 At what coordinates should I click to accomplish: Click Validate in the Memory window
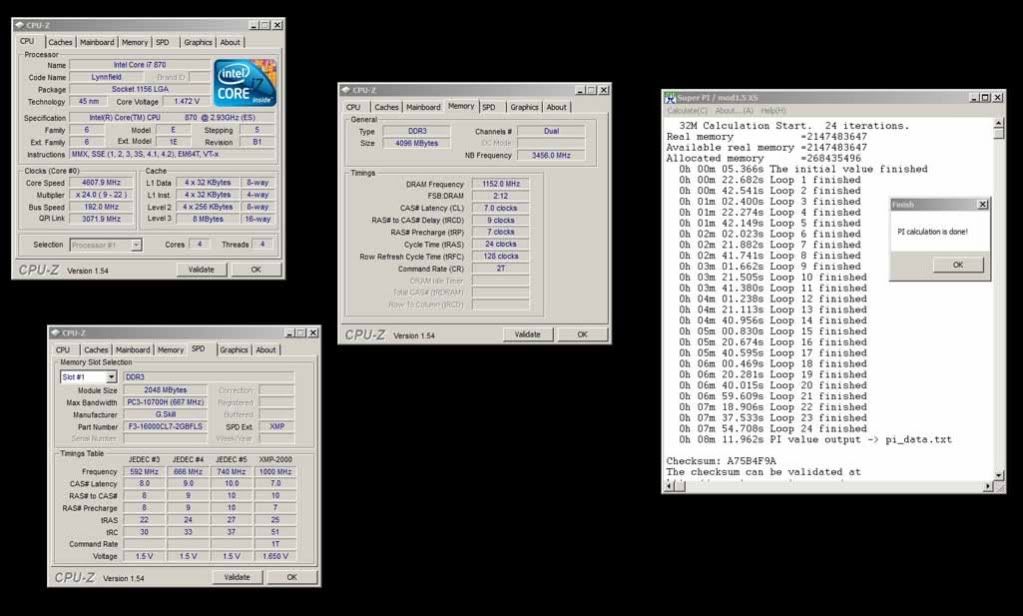tap(527, 334)
